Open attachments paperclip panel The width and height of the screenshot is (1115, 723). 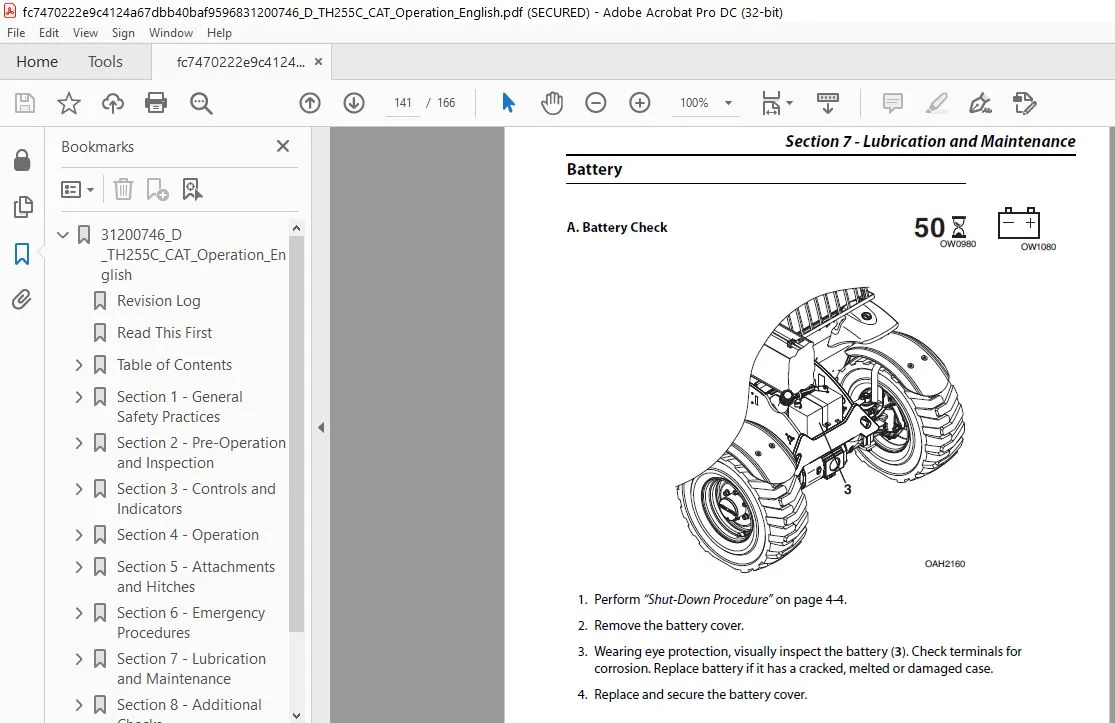pyautogui.click(x=22, y=300)
